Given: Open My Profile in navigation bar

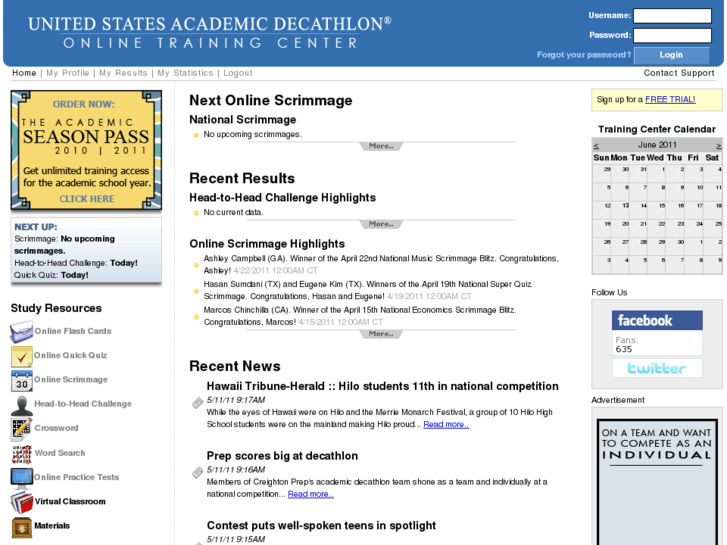Looking at the screenshot, I should point(68,73).
